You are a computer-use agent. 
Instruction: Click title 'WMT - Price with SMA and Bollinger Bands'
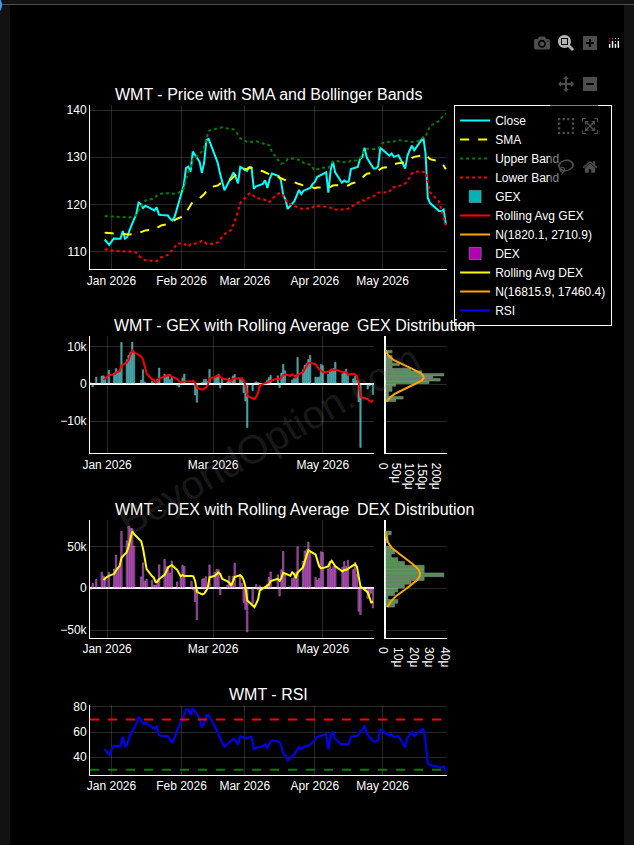(x=268, y=95)
